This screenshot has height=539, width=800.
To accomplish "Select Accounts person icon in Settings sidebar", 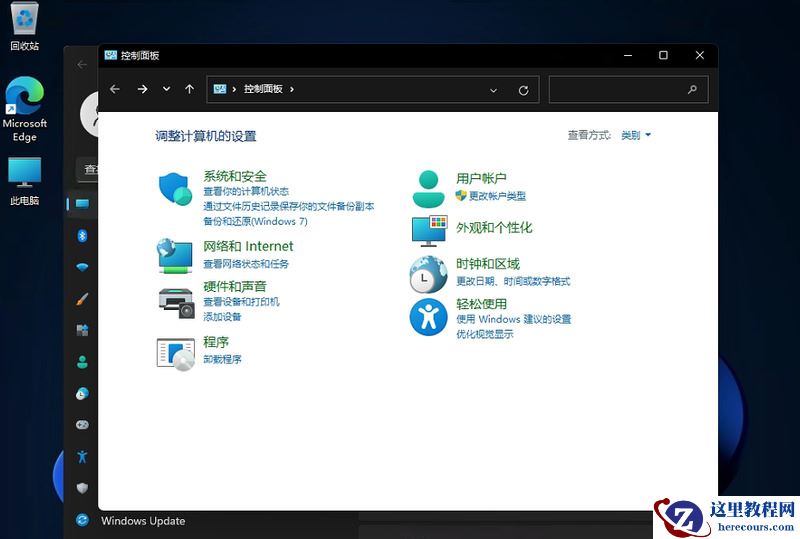I will click(x=82, y=362).
